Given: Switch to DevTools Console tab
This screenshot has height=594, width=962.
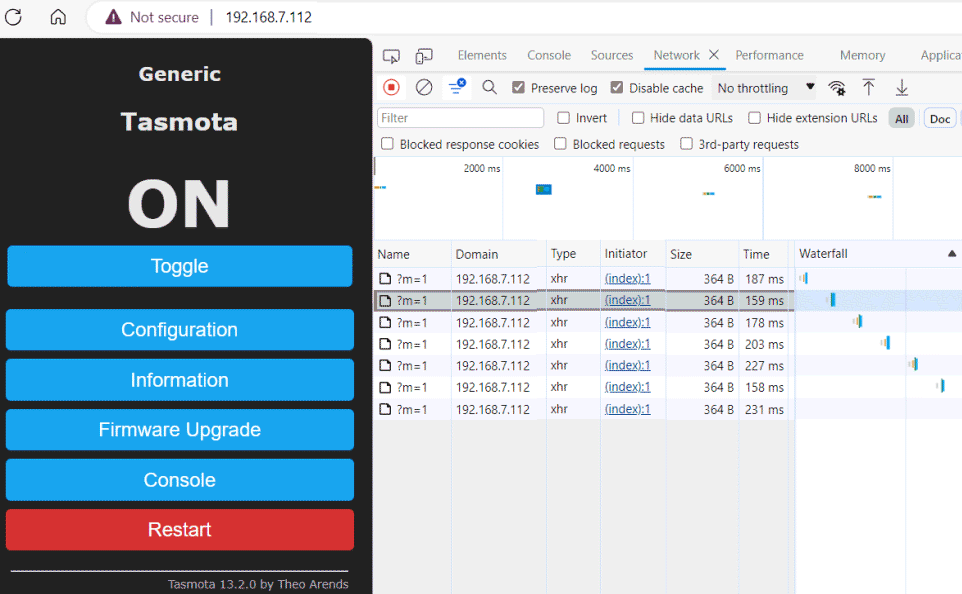Looking at the screenshot, I should pyautogui.click(x=549, y=55).
